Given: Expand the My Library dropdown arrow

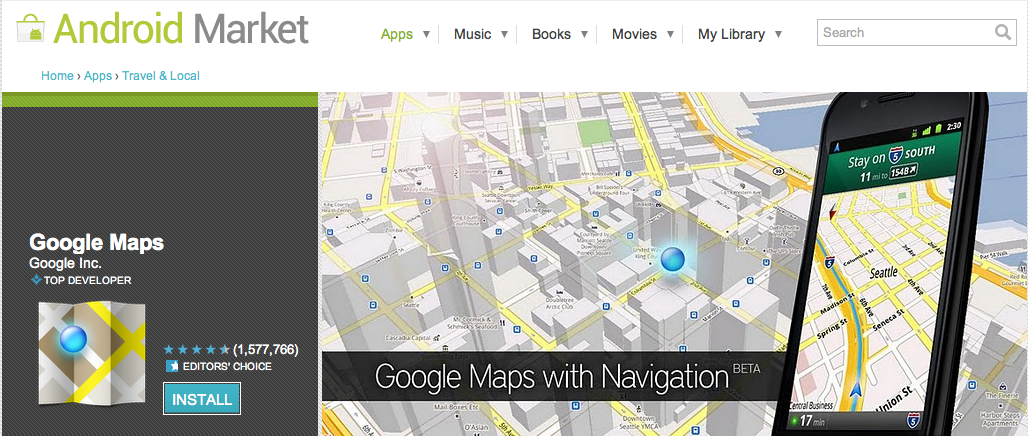Looking at the screenshot, I should 778,34.
